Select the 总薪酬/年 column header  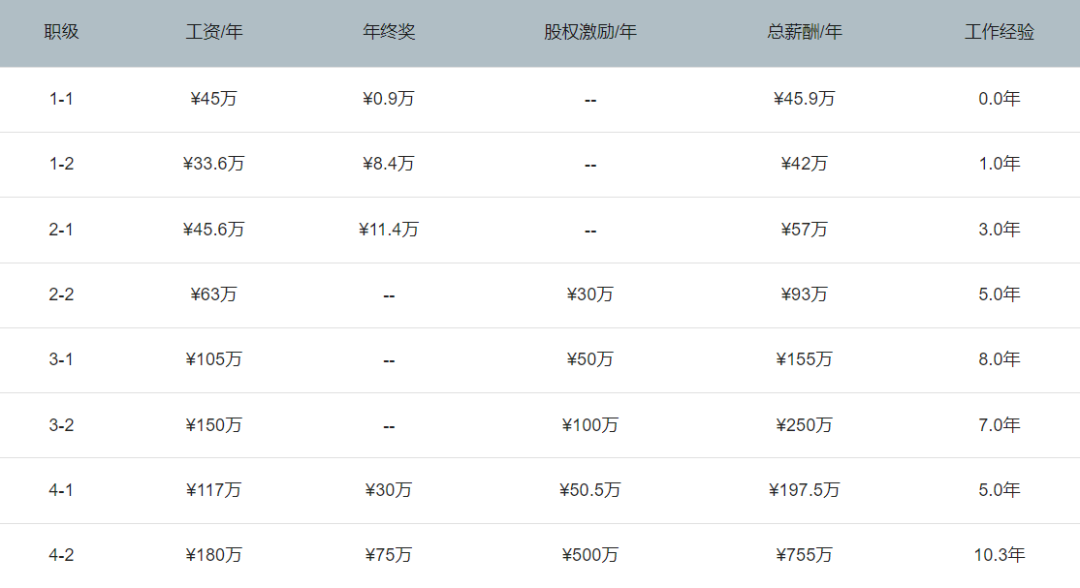coord(804,32)
